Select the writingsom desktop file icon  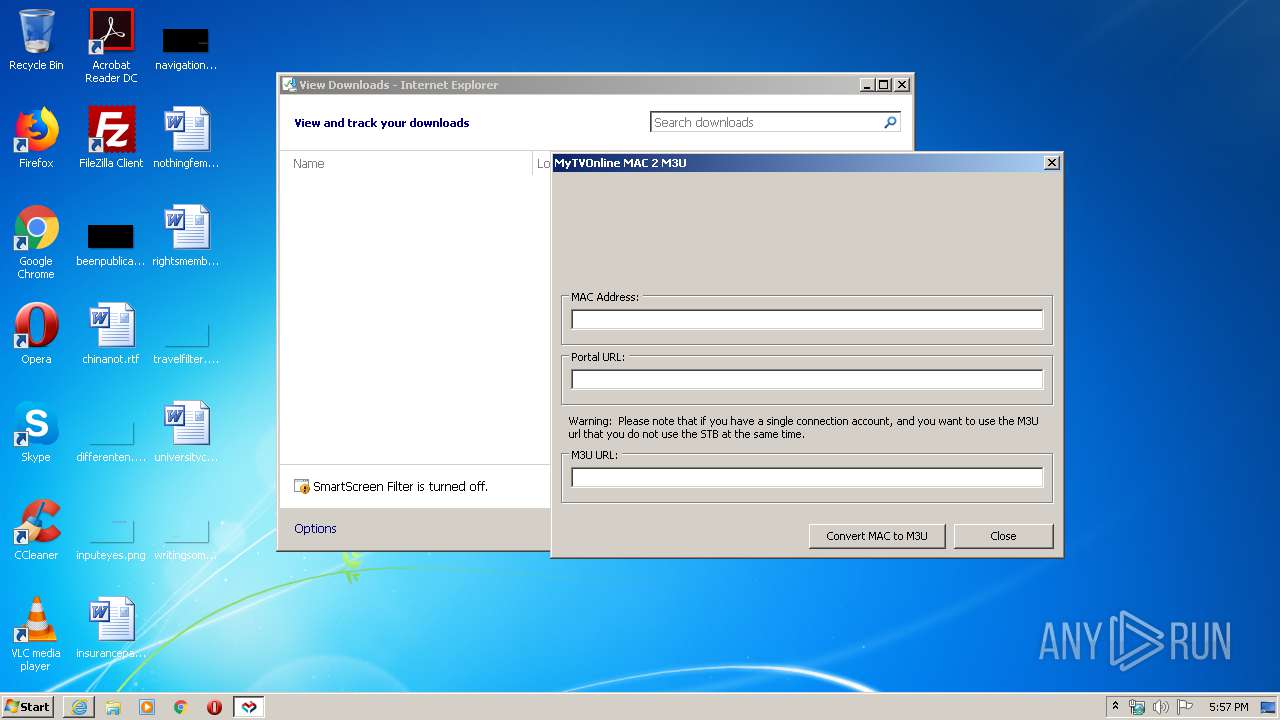click(x=186, y=538)
